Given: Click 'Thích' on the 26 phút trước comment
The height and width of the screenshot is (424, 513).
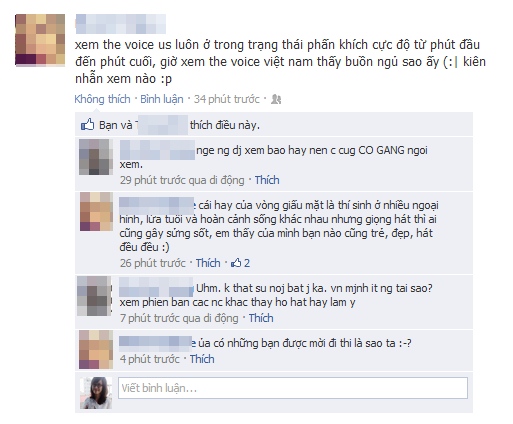Looking at the screenshot, I should tap(208, 263).
